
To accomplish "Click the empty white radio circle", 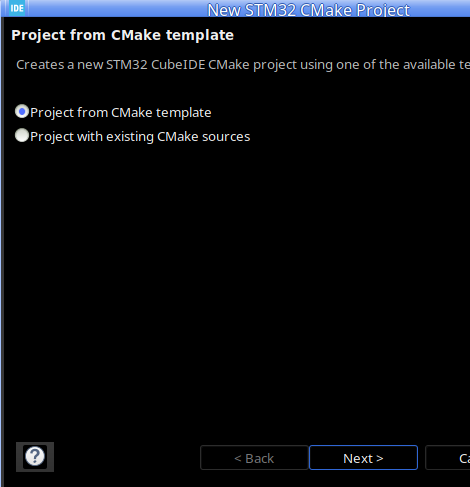I will coord(22,136).
